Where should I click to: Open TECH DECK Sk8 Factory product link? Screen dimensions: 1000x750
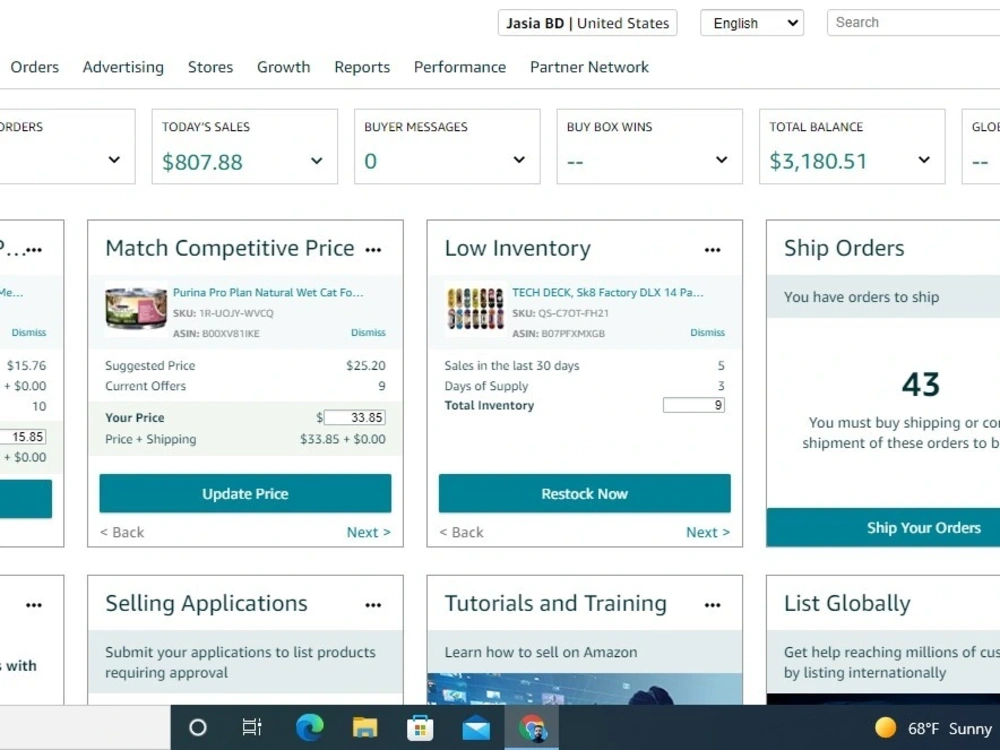(608, 293)
